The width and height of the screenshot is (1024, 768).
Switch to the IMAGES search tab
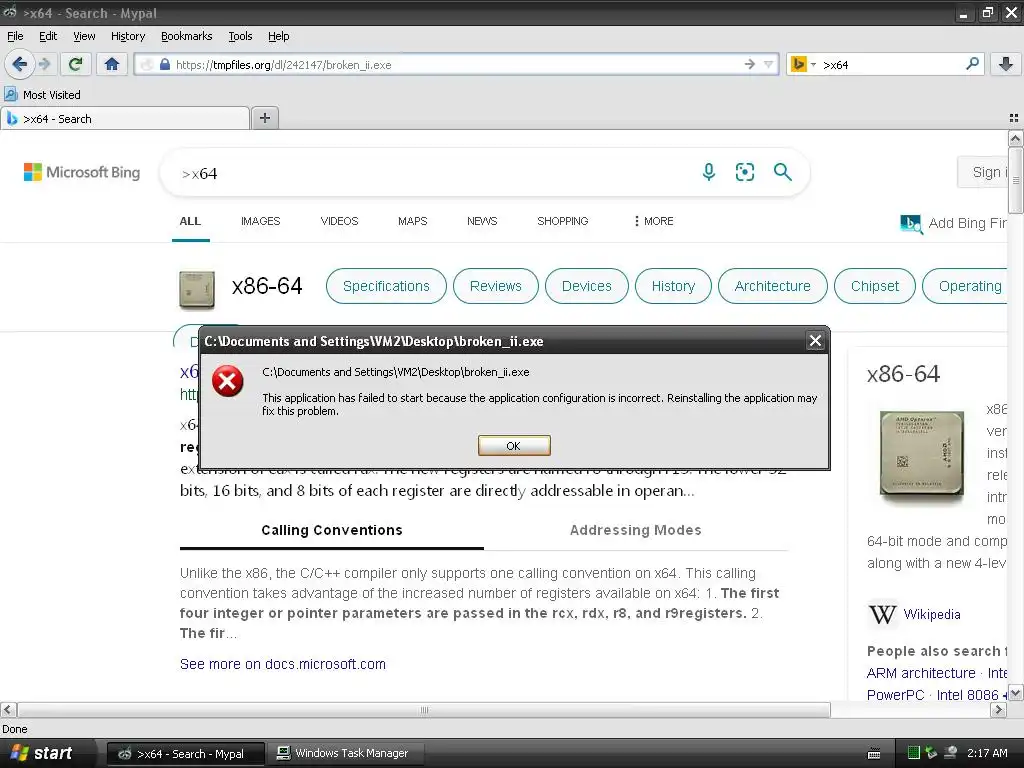(261, 221)
